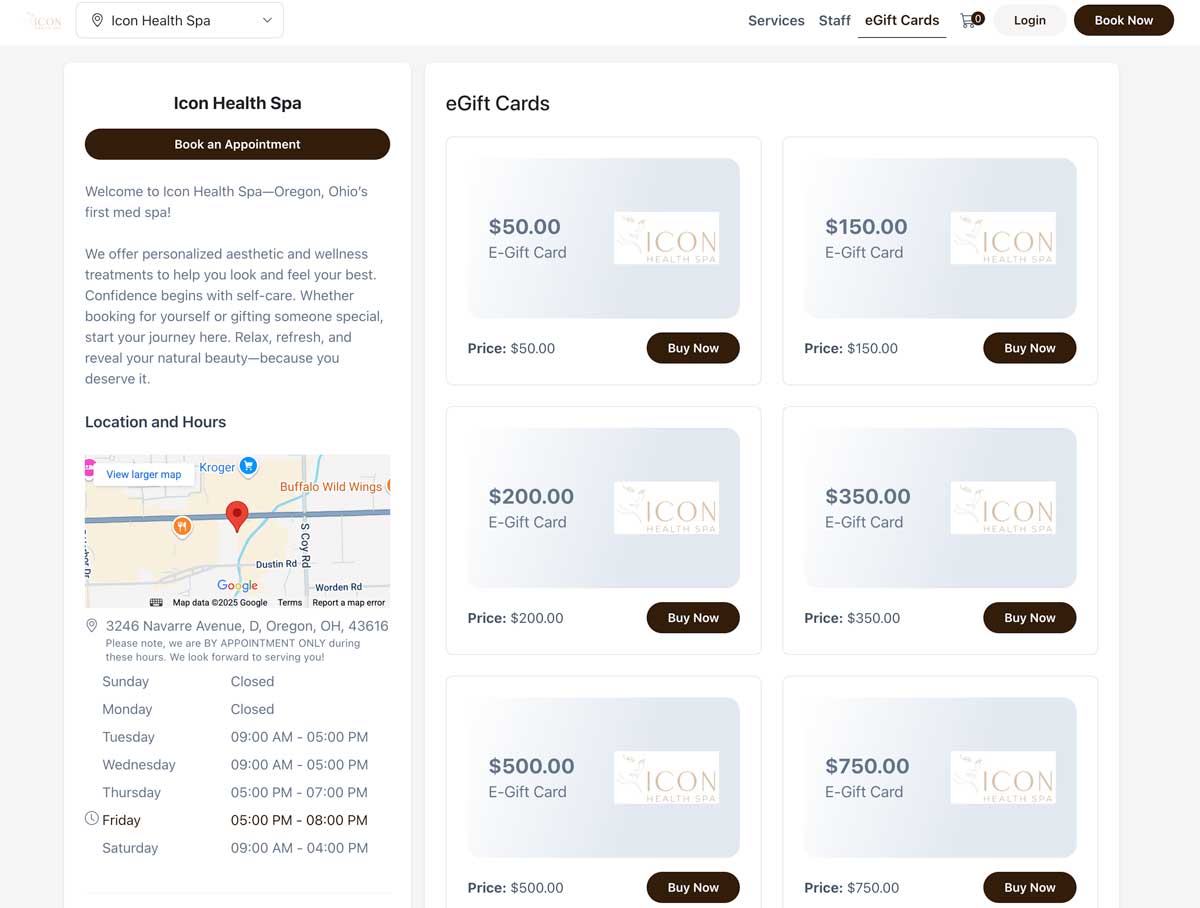This screenshot has width=1200, height=908.
Task: Click Report a map error link
Action: pyautogui.click(x=348, y=602)
